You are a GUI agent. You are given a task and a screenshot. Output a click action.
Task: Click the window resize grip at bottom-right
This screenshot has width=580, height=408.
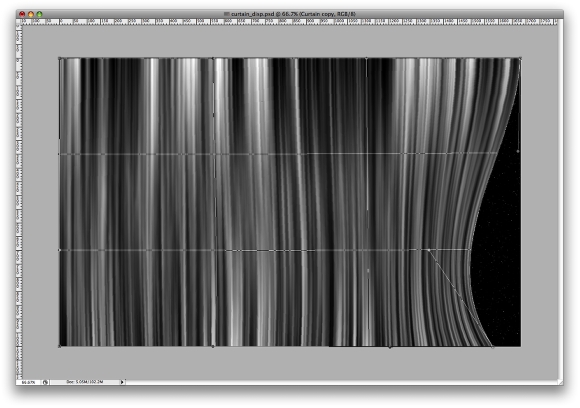[560, 382]
